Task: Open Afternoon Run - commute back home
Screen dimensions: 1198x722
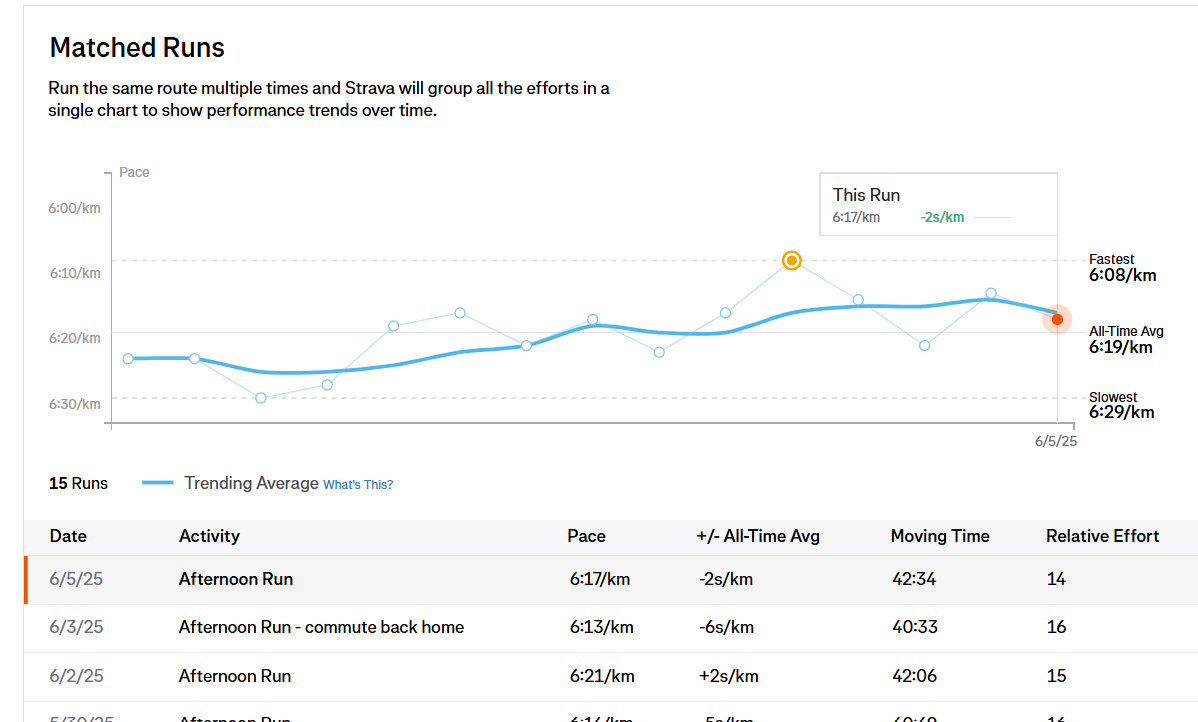Action: (321, 627)
